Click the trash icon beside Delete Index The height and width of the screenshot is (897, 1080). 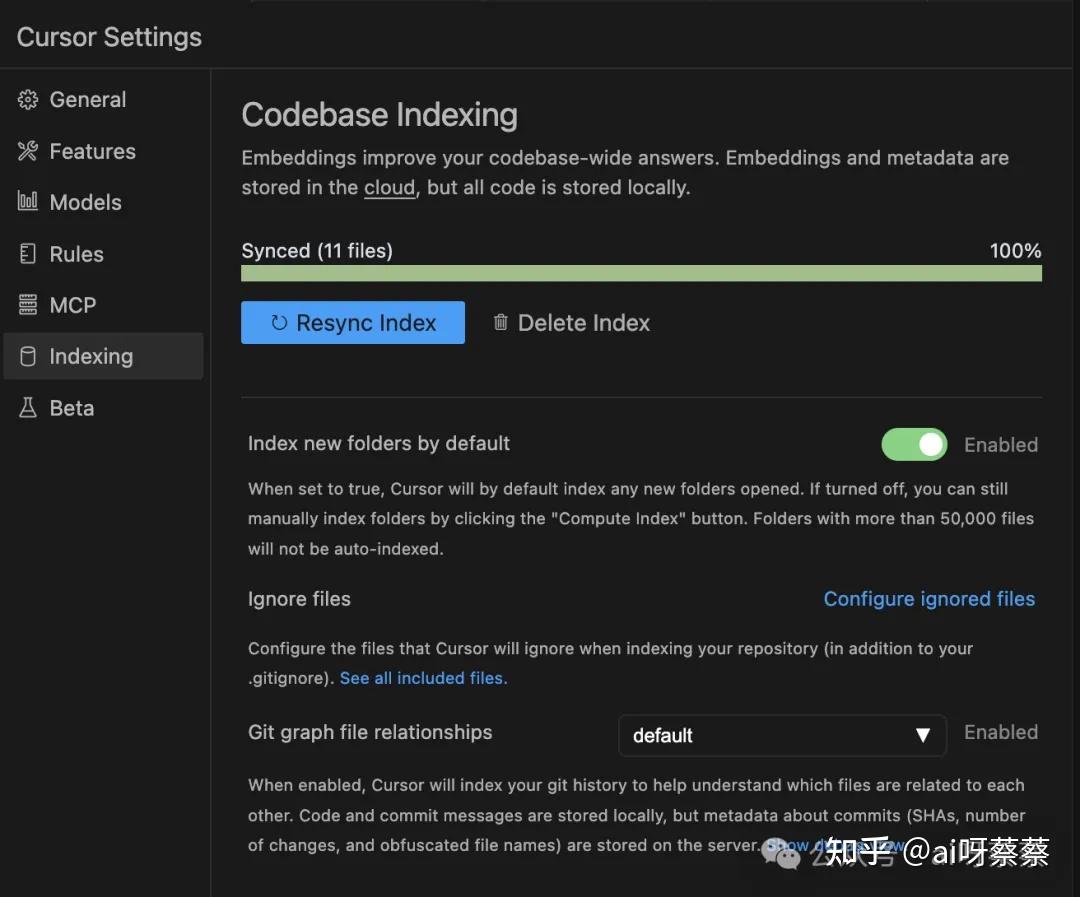(501, 323)
